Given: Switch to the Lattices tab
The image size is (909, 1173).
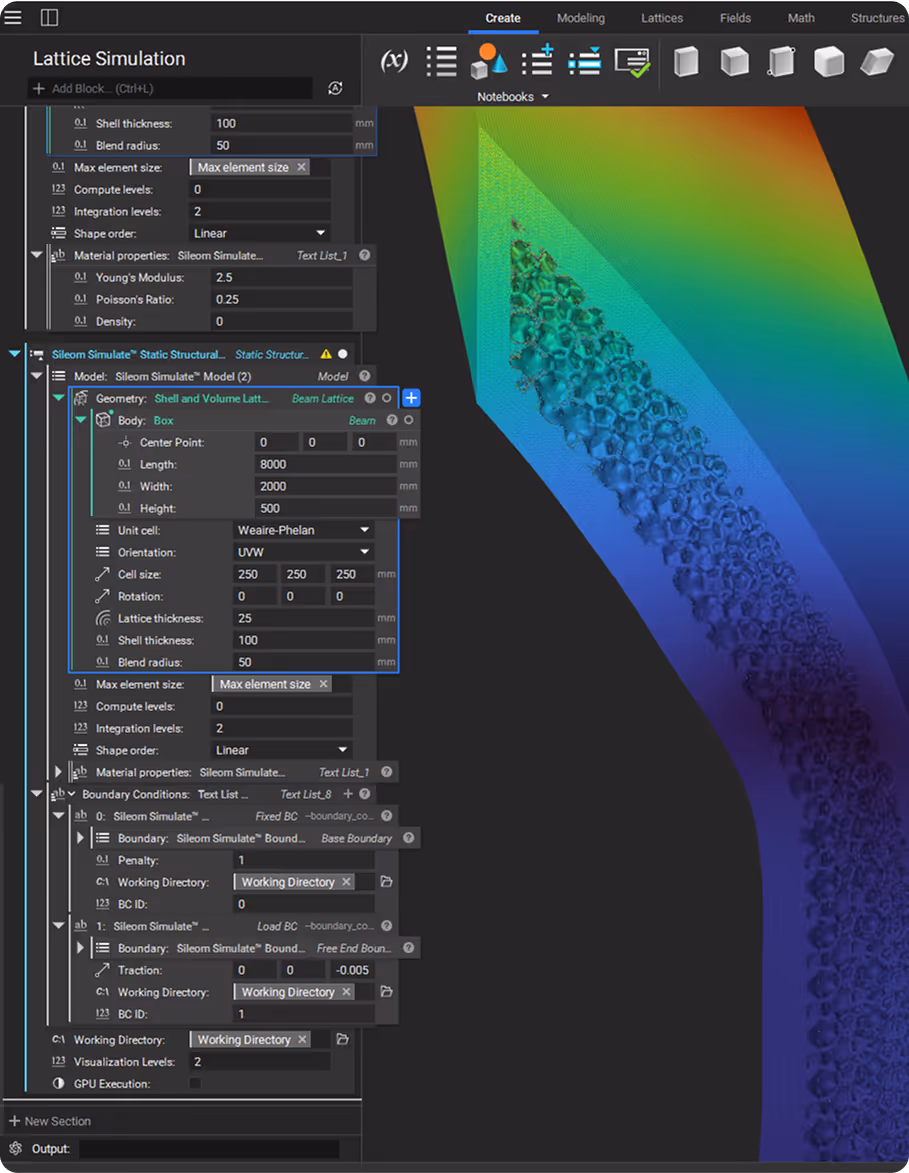Looking at the screenshot, I should (x=661, y=18).
